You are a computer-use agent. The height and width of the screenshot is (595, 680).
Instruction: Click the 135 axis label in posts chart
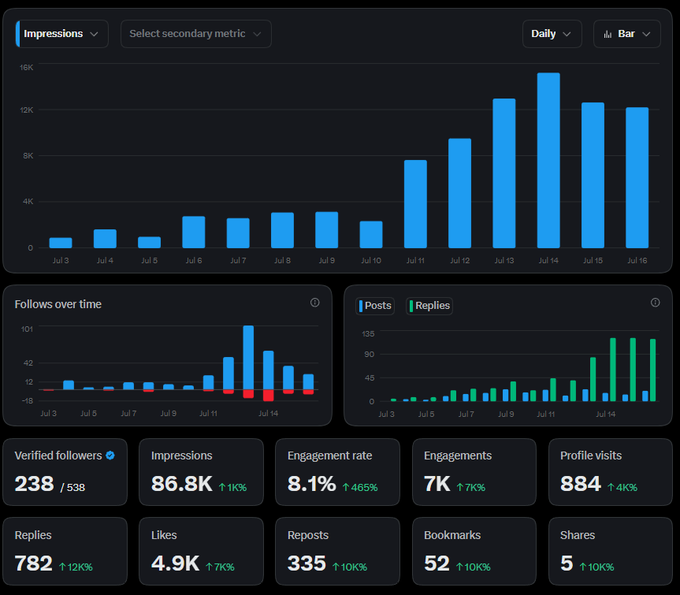(368, 334)
